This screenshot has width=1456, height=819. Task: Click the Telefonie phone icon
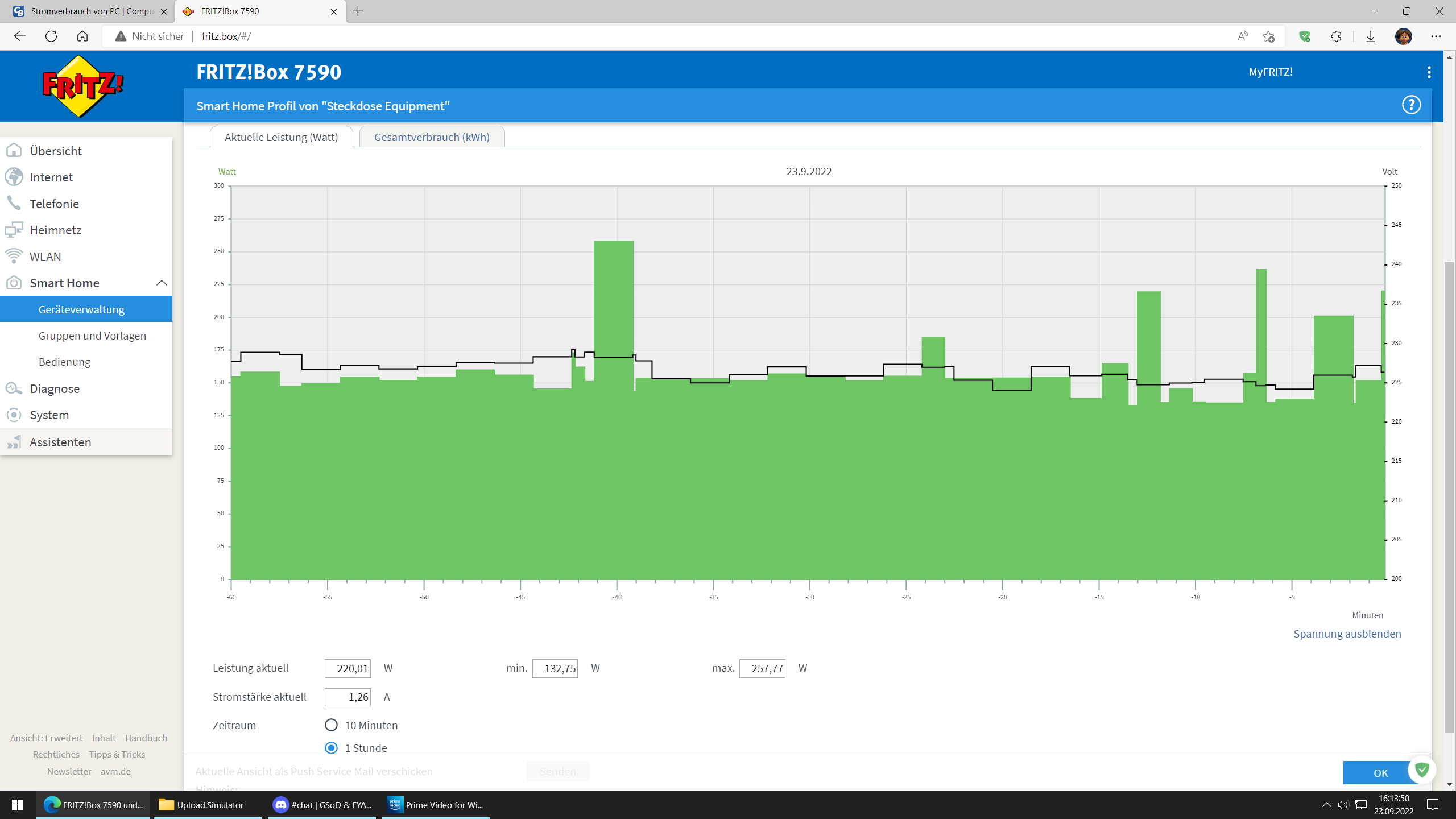click(x=14, y=204)
